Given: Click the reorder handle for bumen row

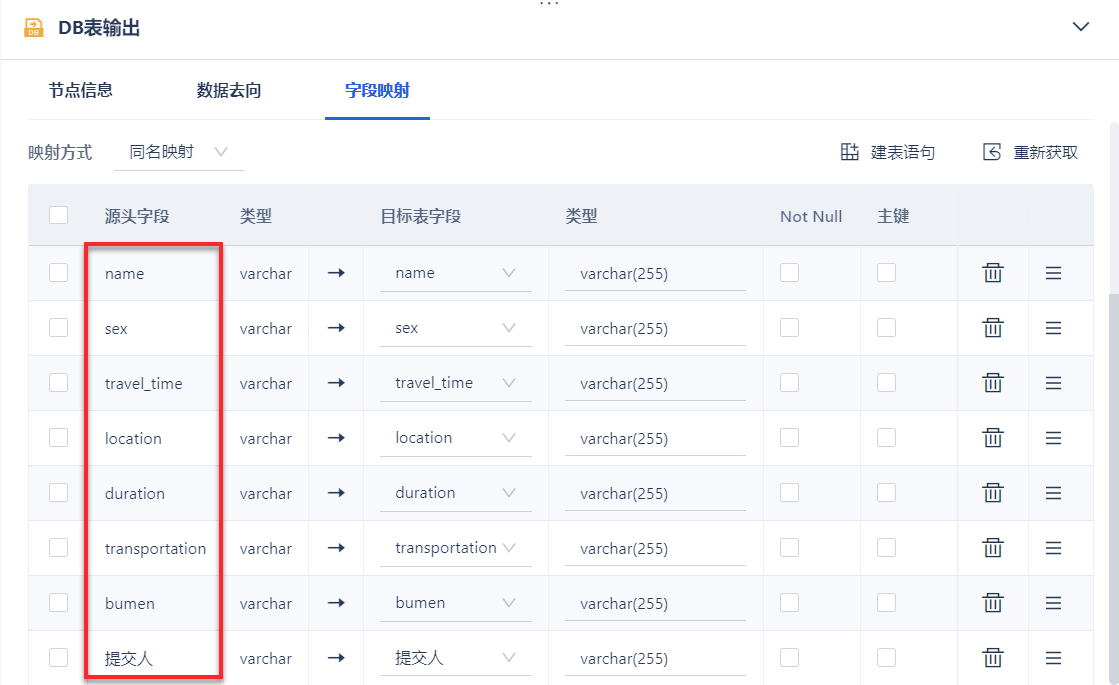Looking at the screenshot, I should coord(1053,603).
